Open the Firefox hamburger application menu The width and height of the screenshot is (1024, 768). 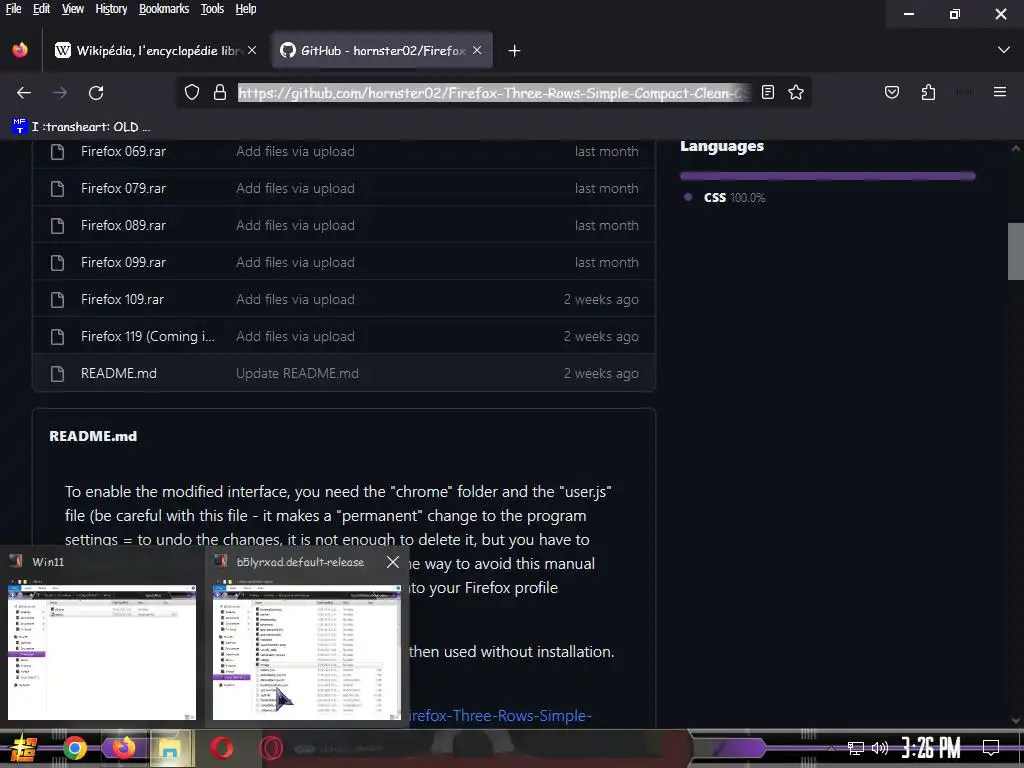(x=999, y=92)
